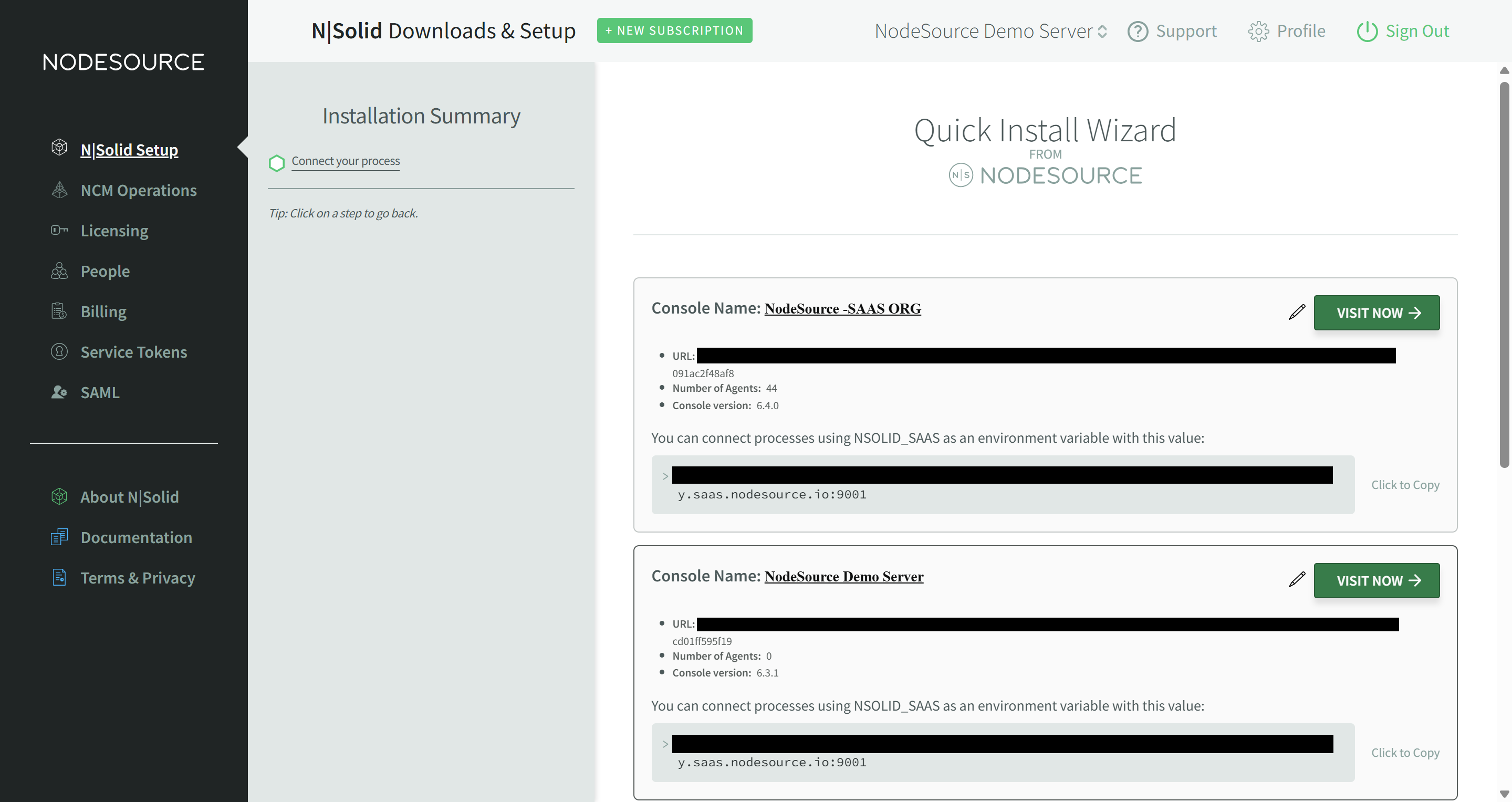Click the NCM Operations pyramid icon

coord(59,190)
